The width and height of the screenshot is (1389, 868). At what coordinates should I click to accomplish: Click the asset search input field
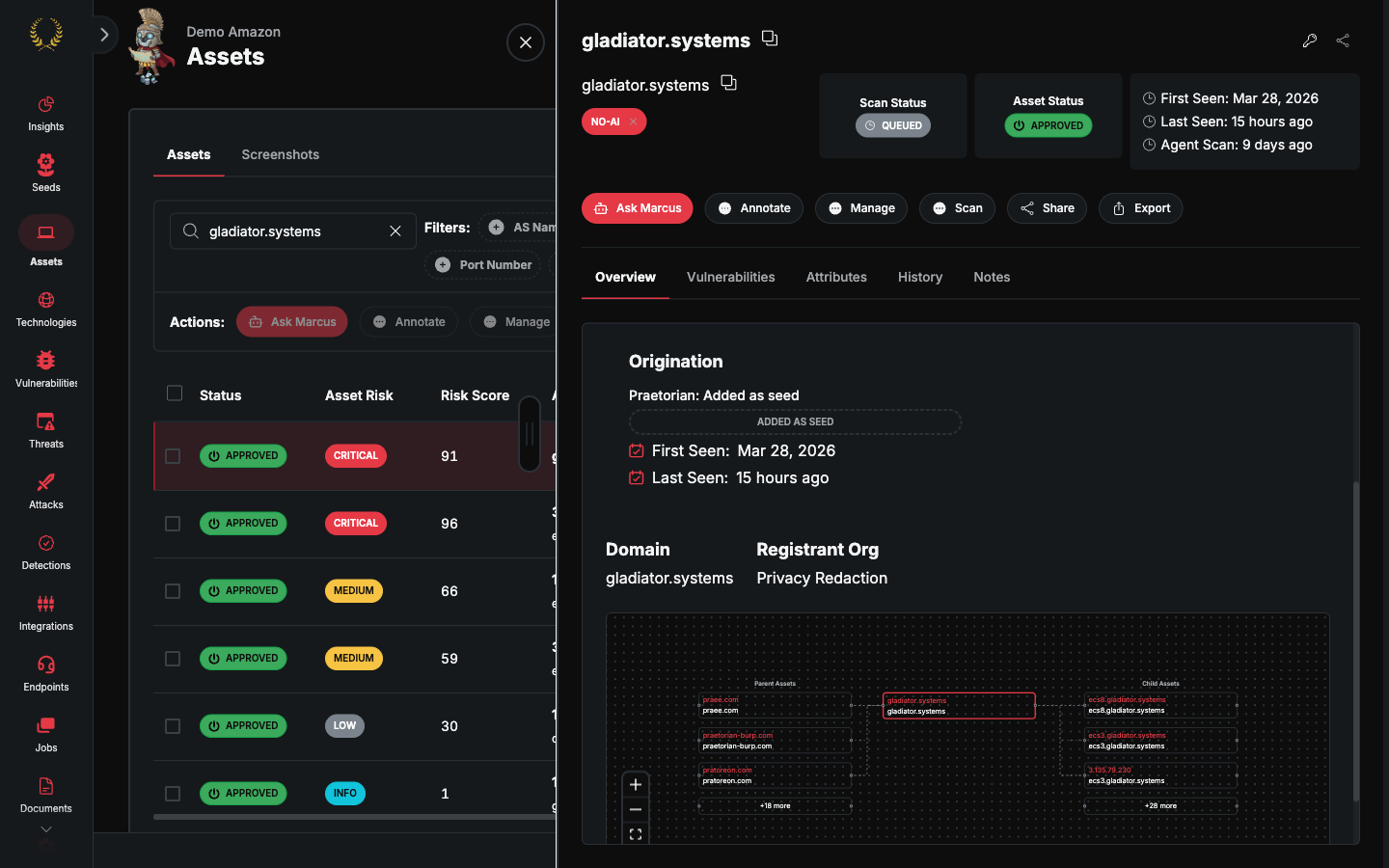point(293,231)
